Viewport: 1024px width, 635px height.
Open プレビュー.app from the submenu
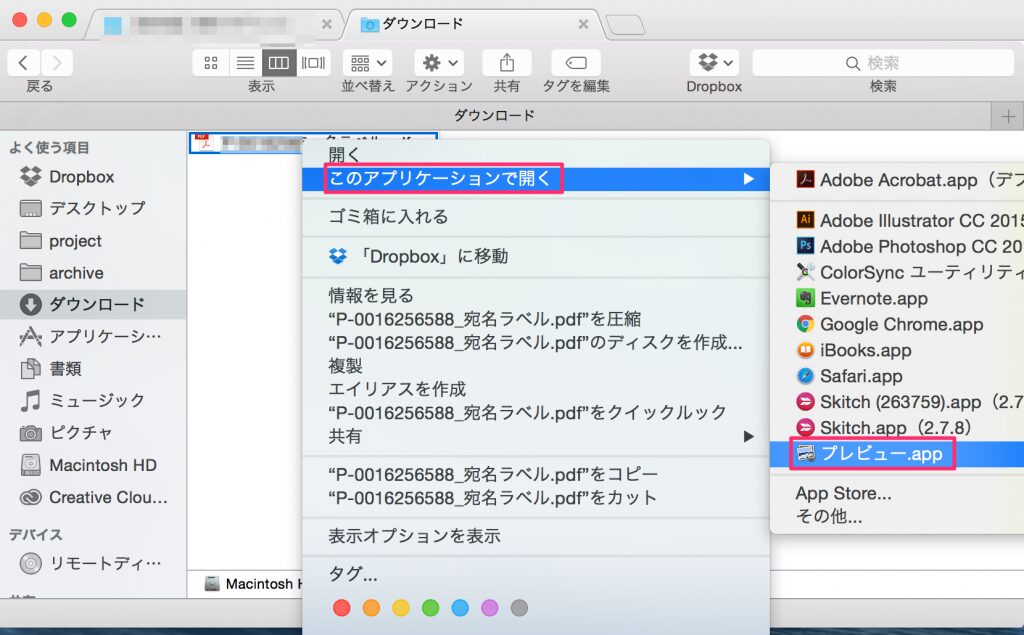(881, 454)
